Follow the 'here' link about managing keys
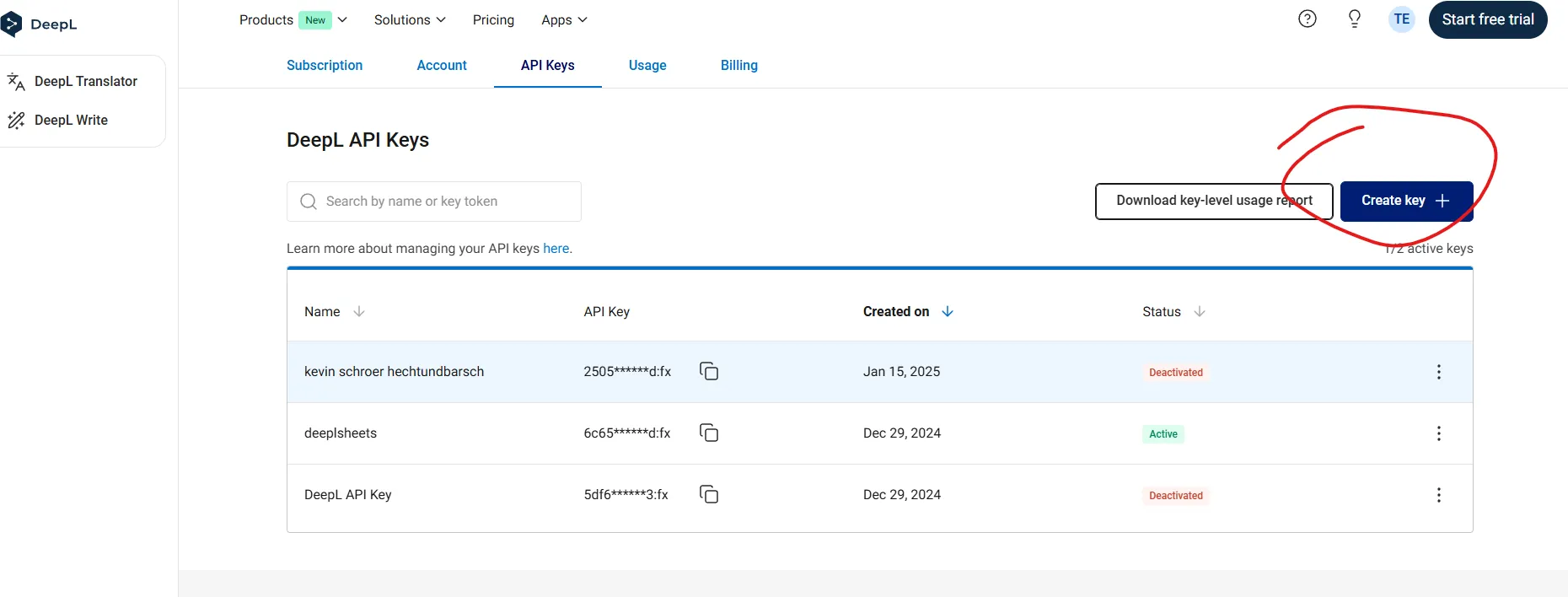 click(556, 249)
